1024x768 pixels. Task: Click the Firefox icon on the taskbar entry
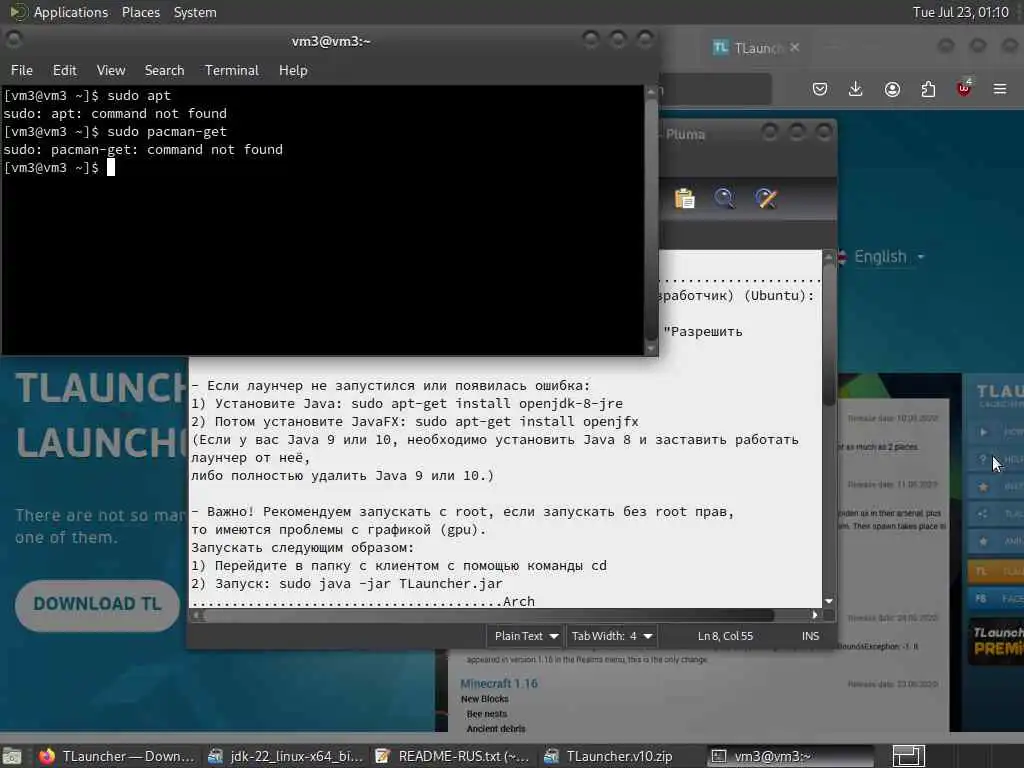(47, 756)
